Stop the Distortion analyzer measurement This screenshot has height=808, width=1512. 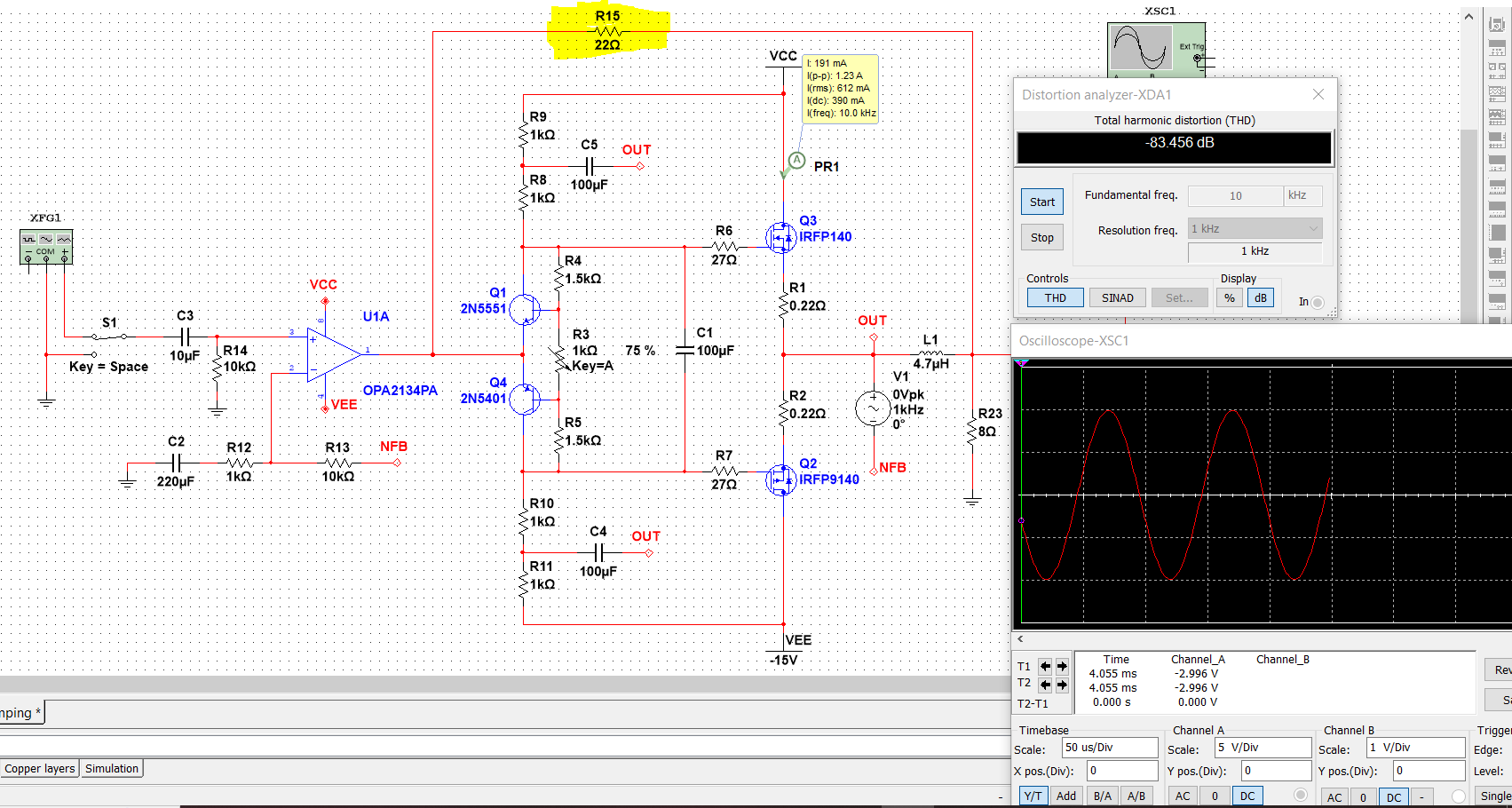[1041, 237]
